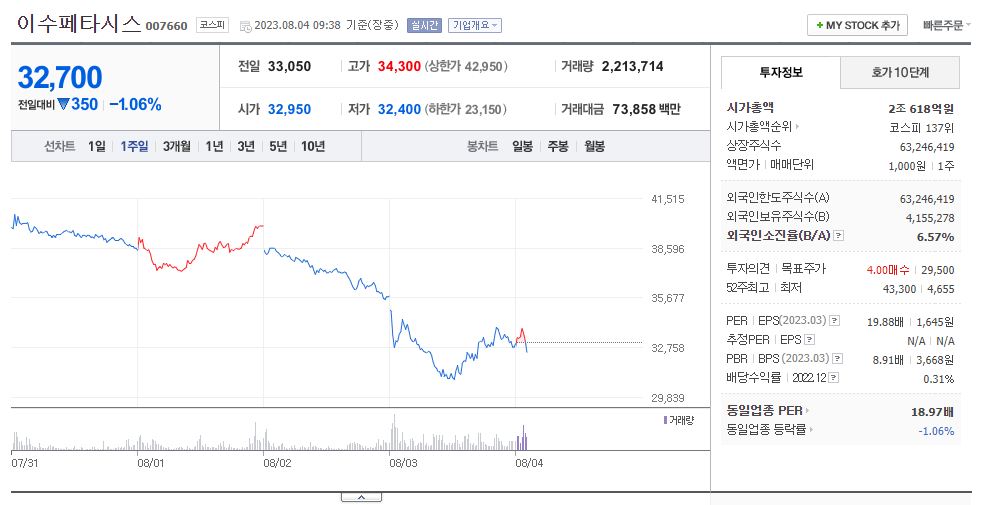
Task: Click the 시가 value 32,950
Action: (x=289, y=109)
